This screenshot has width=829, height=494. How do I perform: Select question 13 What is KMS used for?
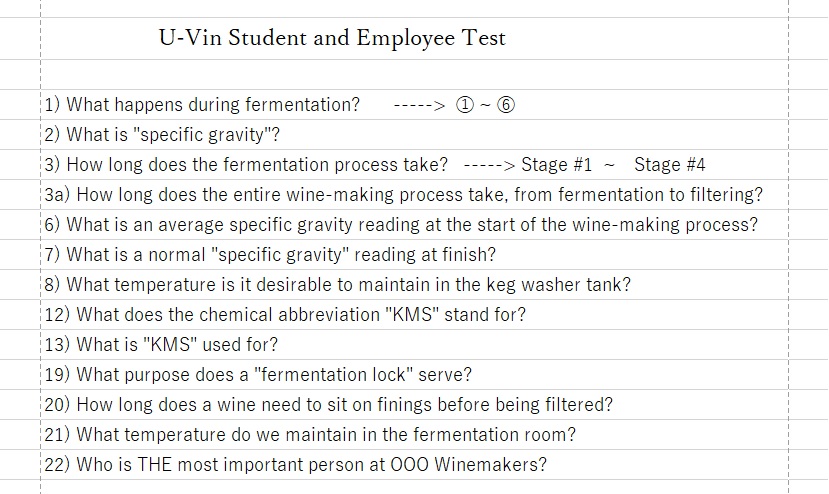click(x=161, y=345)
